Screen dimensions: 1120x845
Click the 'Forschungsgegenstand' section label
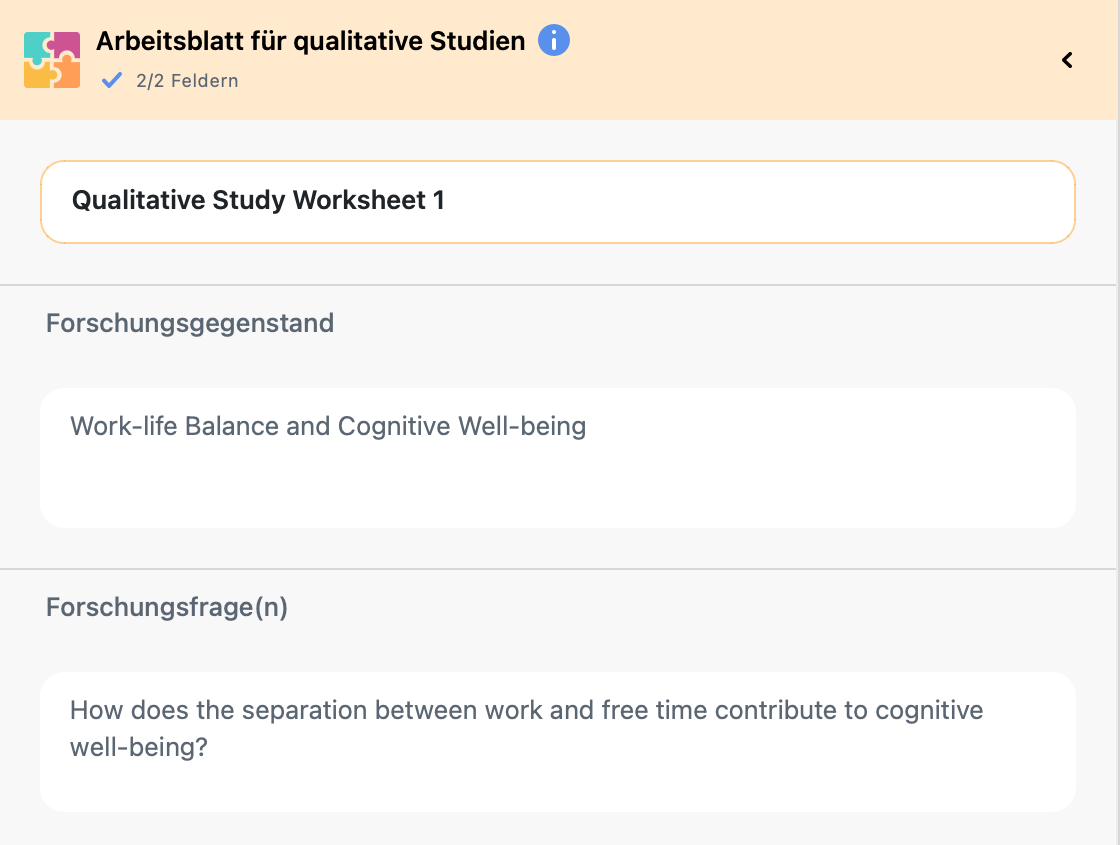pyautogui.click(x=190, y=323)
